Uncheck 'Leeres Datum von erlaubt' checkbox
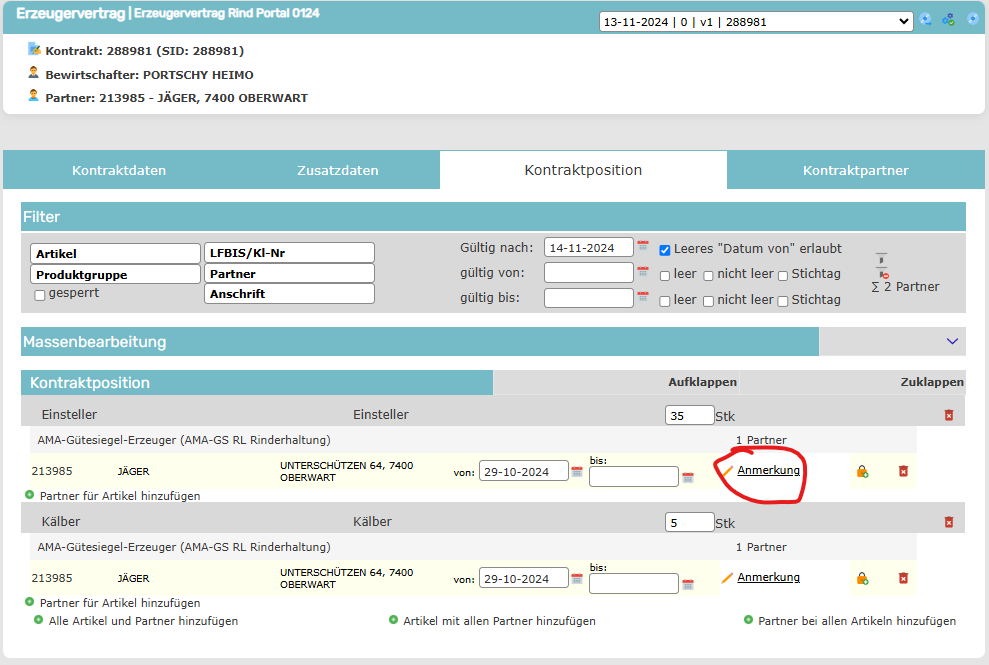 665,249
